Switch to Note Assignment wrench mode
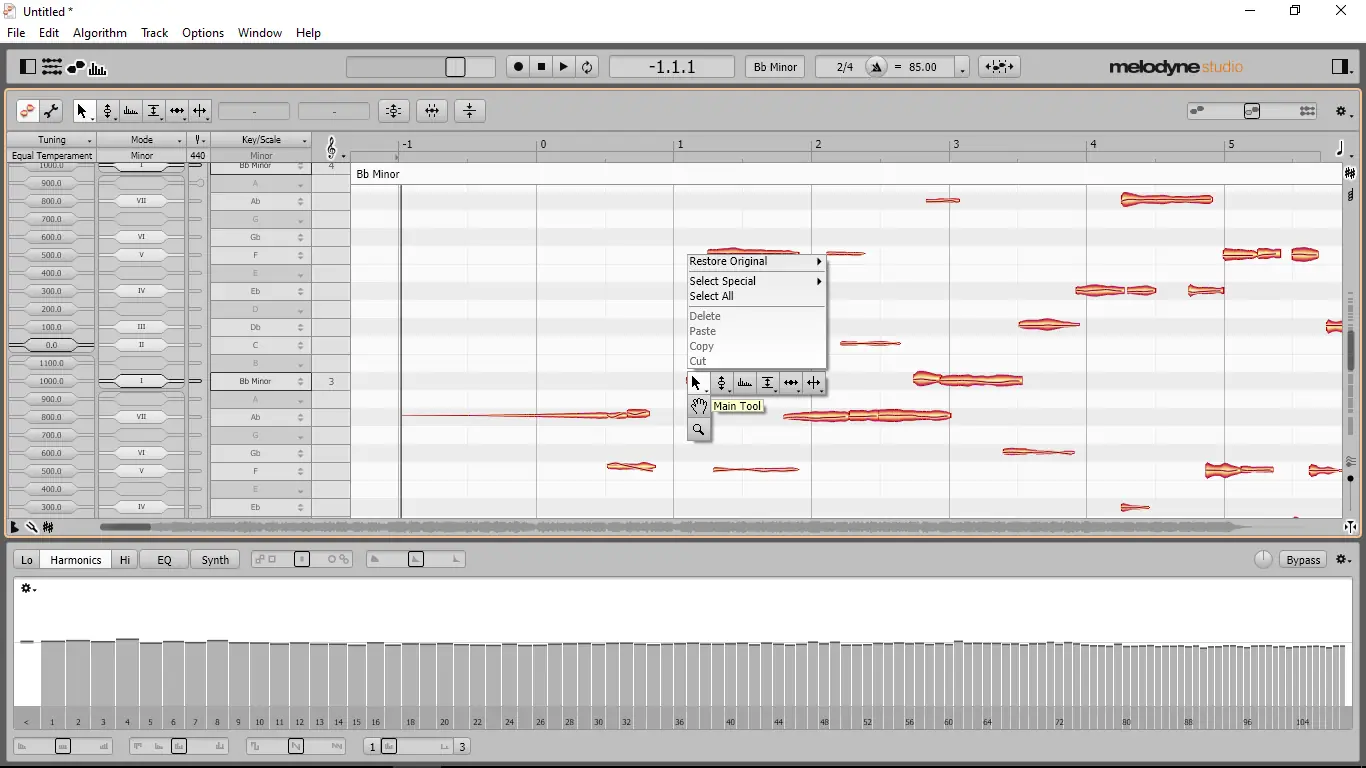Viewport: 1366px width, 768px height. pos(51,111)
